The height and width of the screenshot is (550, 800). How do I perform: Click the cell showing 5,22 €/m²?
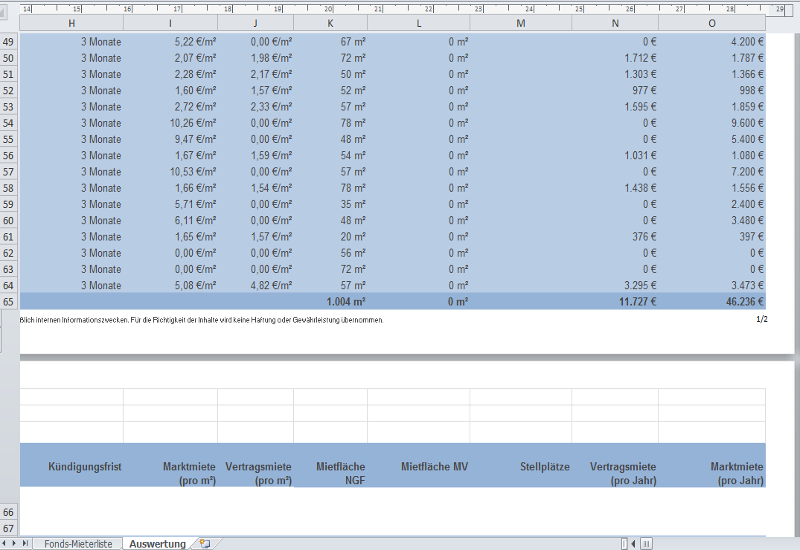tap(170, 42)
